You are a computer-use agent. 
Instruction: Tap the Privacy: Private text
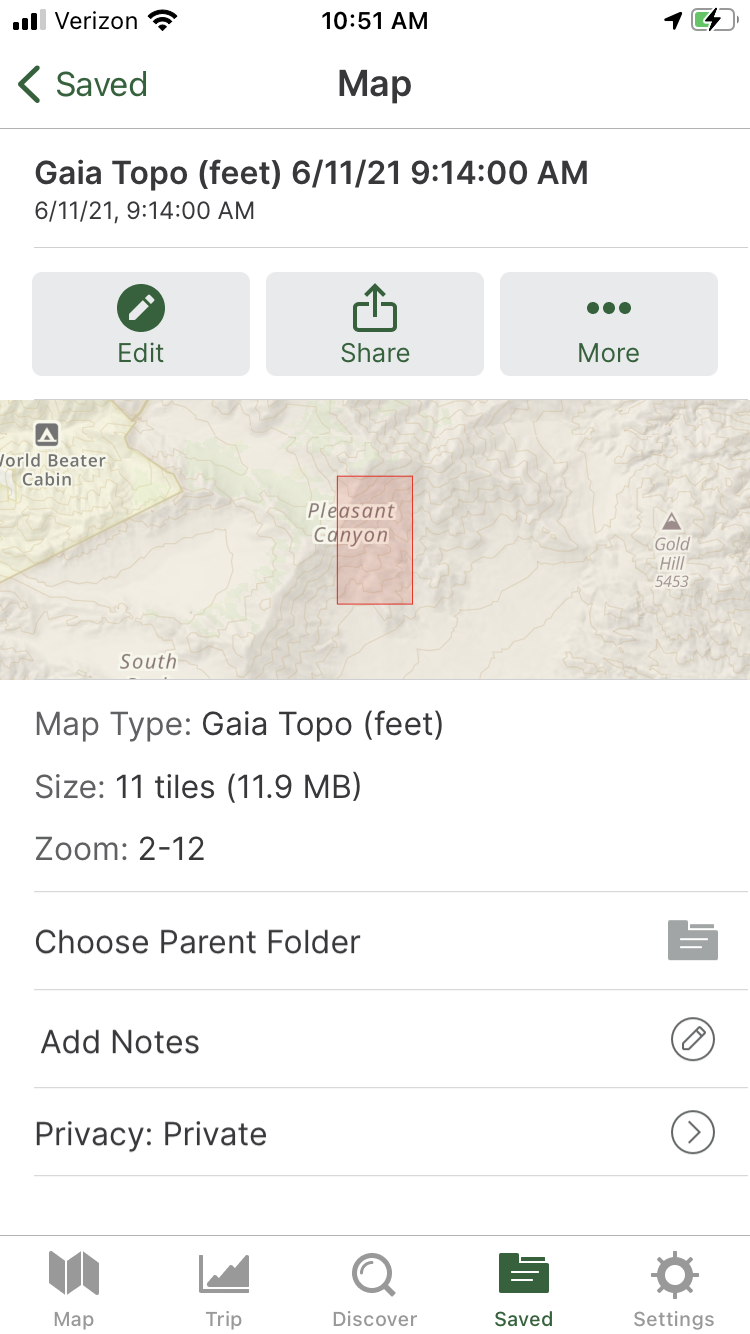pos(151,1134)
